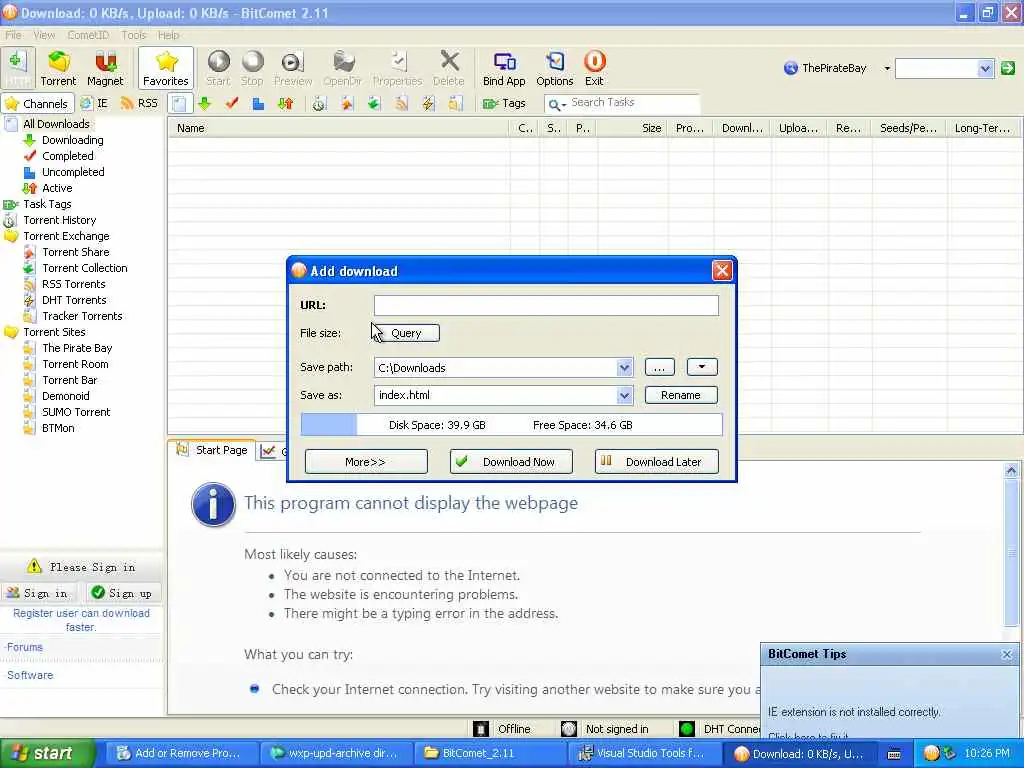
Task: Open the CometID menu
Action: pyautogui.click(x=88, y=35)
